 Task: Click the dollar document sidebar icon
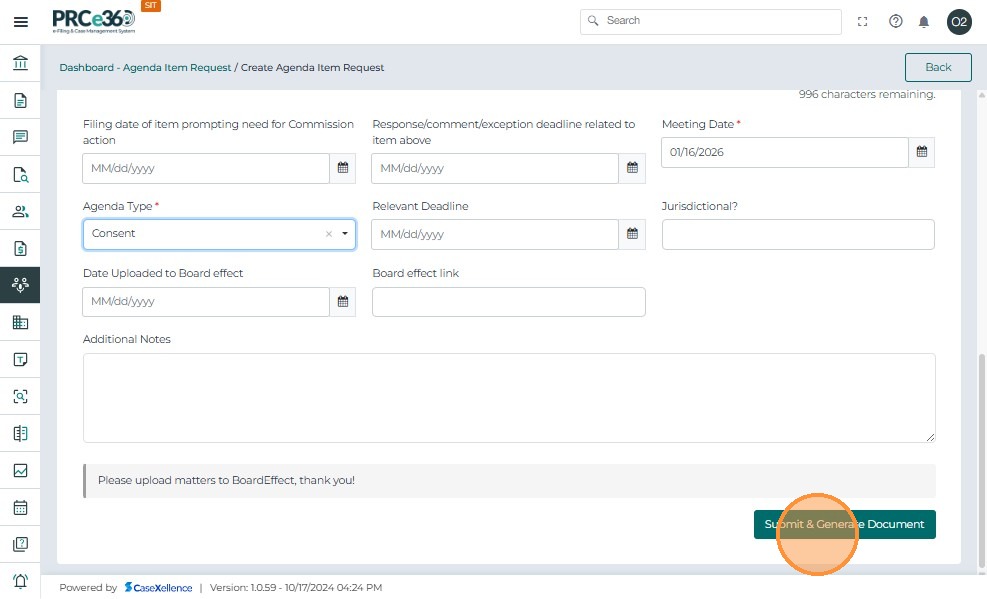click(x=20, y=248)
